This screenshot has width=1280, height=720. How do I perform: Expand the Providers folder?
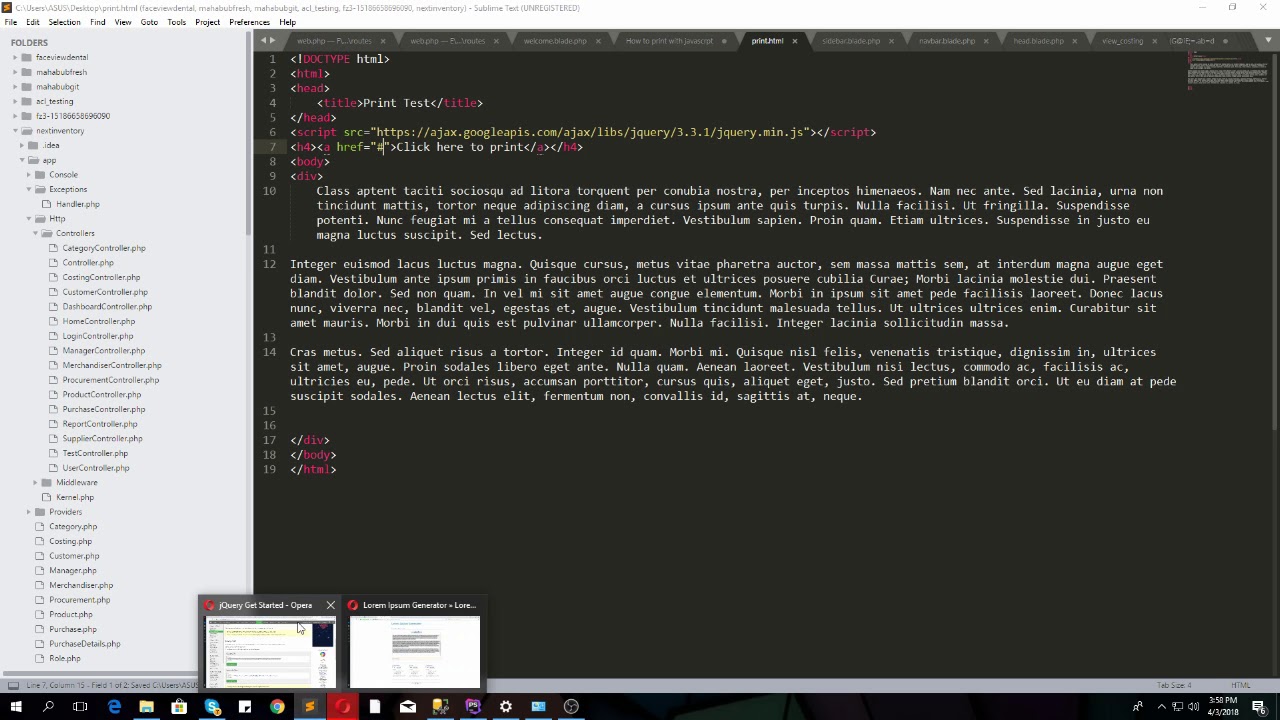click(x=29, y=512)
